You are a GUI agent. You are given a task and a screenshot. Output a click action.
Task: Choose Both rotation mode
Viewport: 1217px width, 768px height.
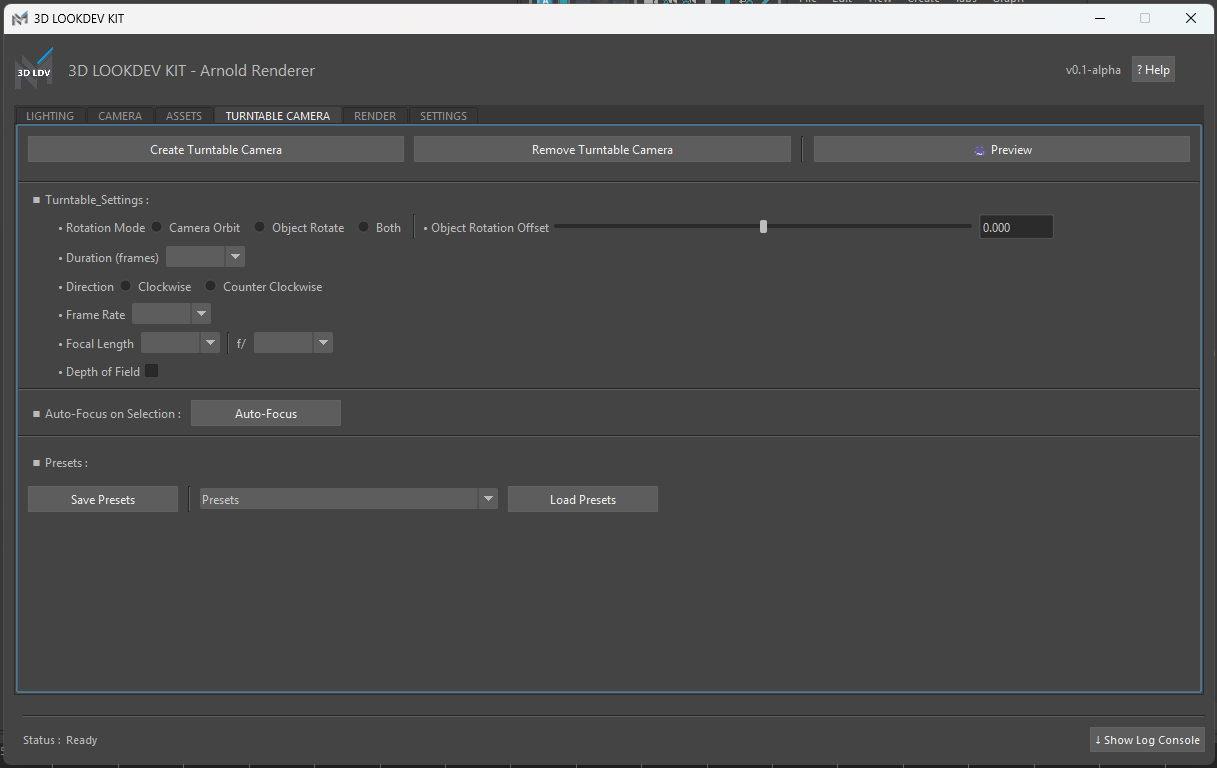[x=364, y=228]
